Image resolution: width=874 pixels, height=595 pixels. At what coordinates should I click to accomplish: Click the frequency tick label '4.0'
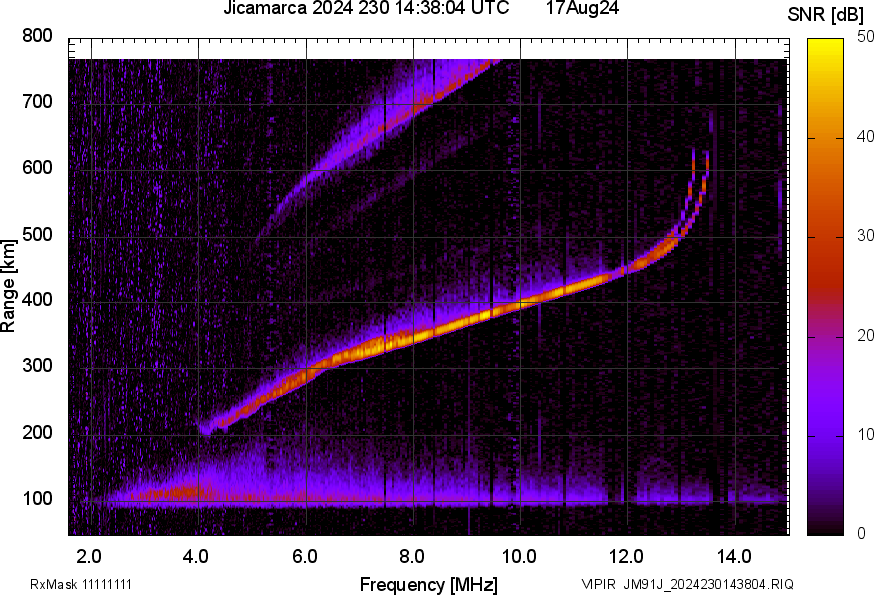click(196, 556)
